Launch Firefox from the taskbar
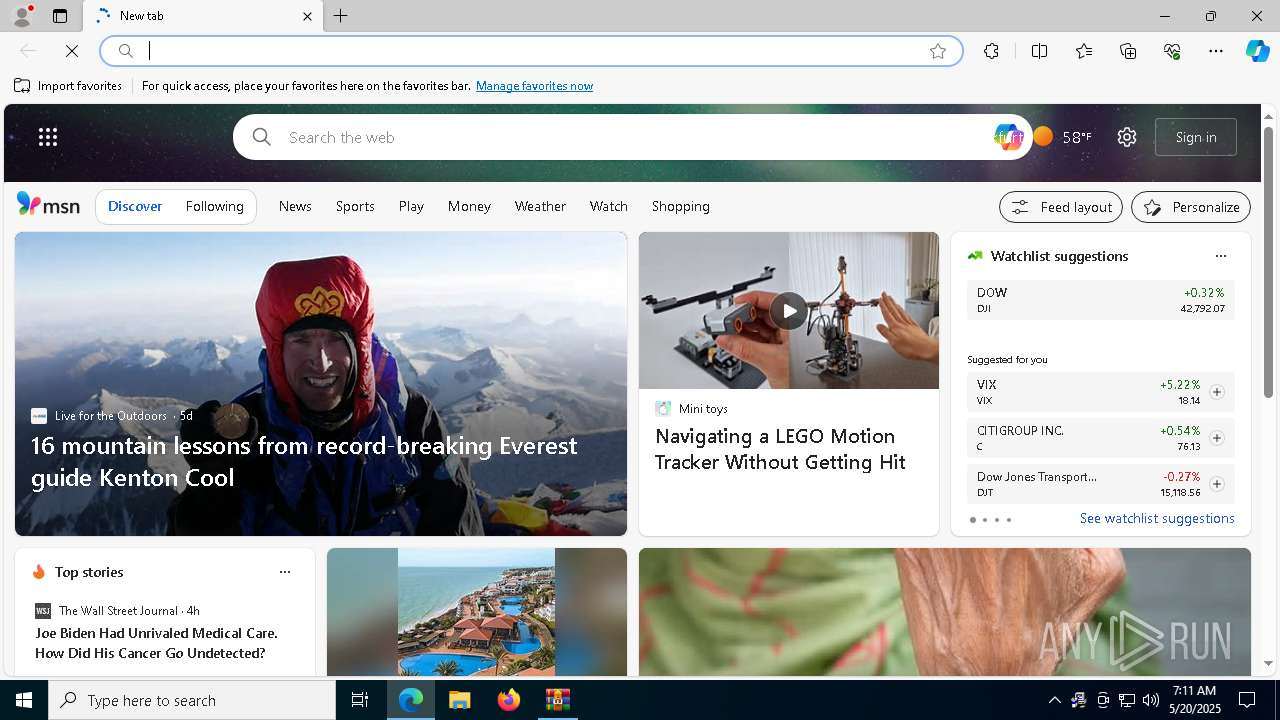The image size is (1280, 720). tap(509, 700)
